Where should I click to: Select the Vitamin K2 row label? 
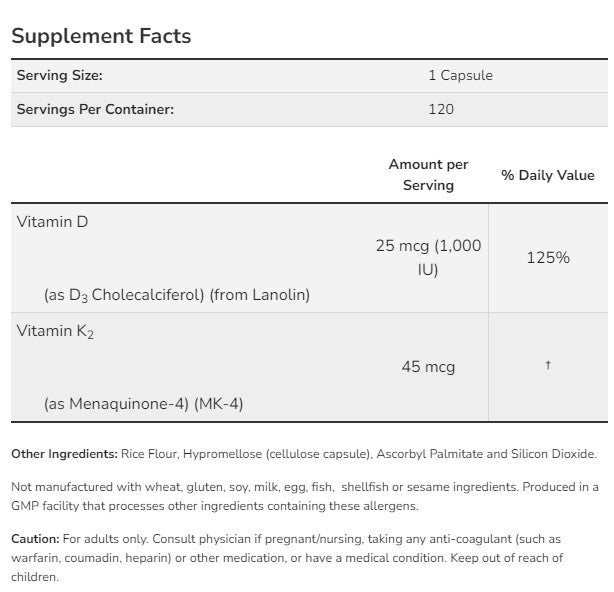pos(55,330)
